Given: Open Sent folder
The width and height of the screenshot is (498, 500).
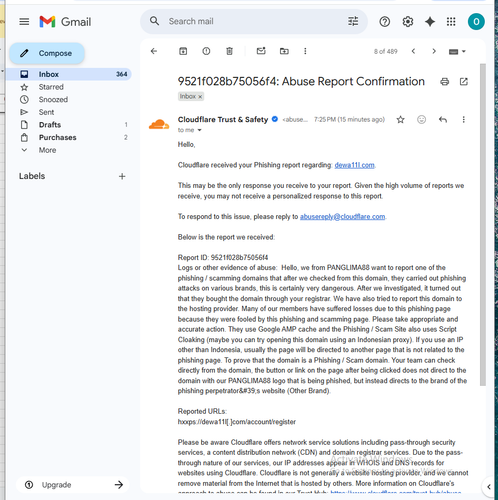Looking at the screenshot, I should 46,112.
